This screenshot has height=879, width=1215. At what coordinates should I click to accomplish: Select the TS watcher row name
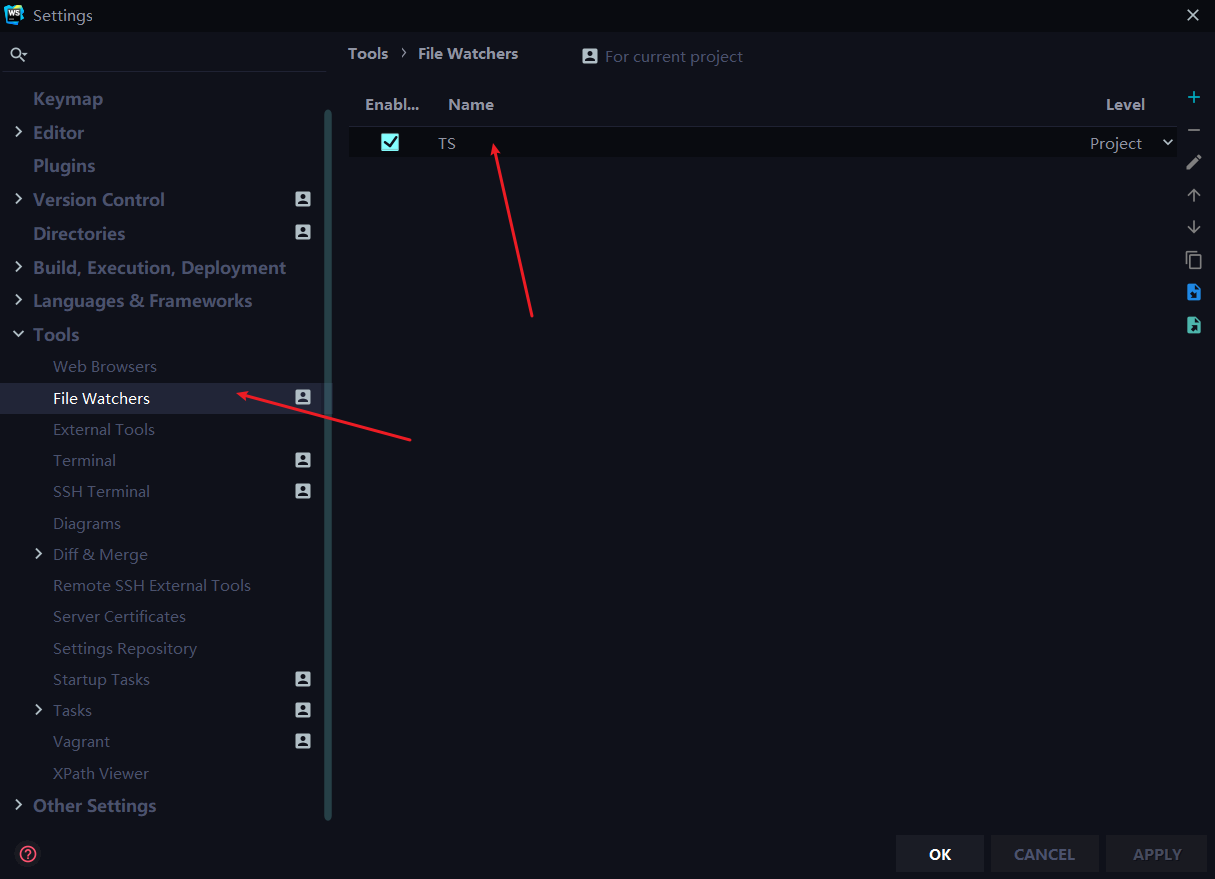[x=447, y=143]
